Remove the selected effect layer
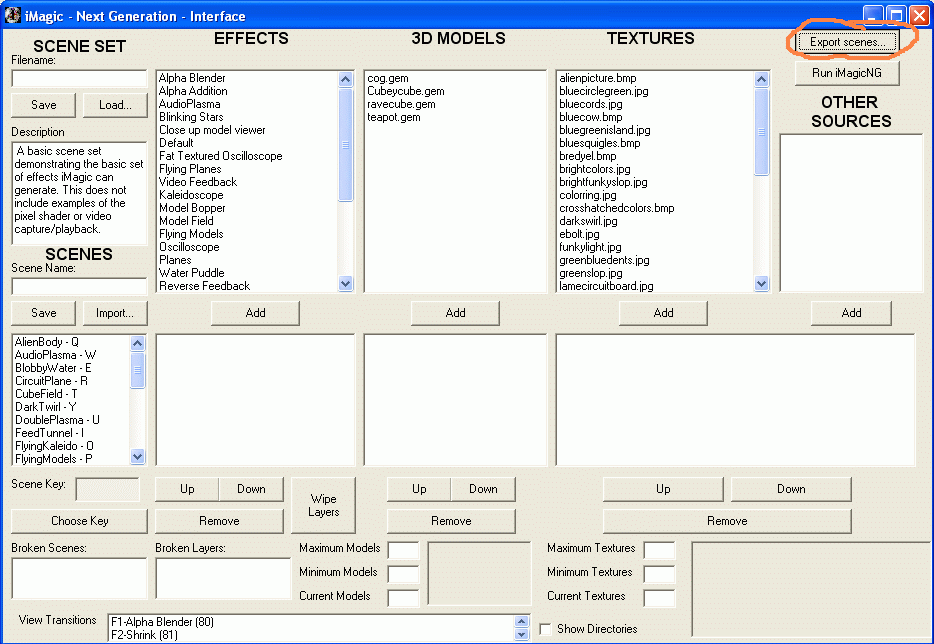This screenshot has height=644, width=934. pyautogui.click(x=219, y=521)
